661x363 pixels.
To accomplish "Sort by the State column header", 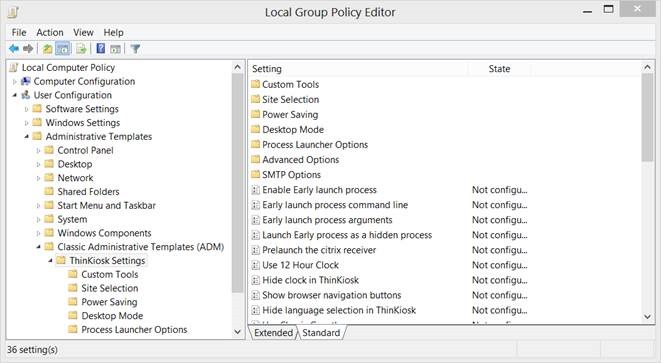I will [499, 69].
